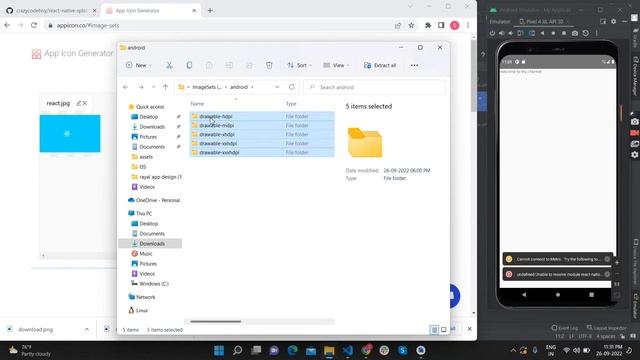640x360 pixels.
Task: Select the drawable-xxxhdpi folder
Action: 262,152
